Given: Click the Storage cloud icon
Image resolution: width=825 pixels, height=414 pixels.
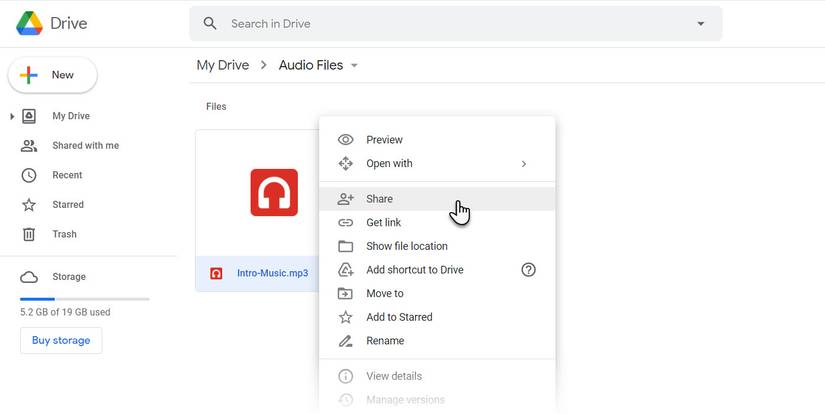Looking at the screenshot, I should coord(29,277).
